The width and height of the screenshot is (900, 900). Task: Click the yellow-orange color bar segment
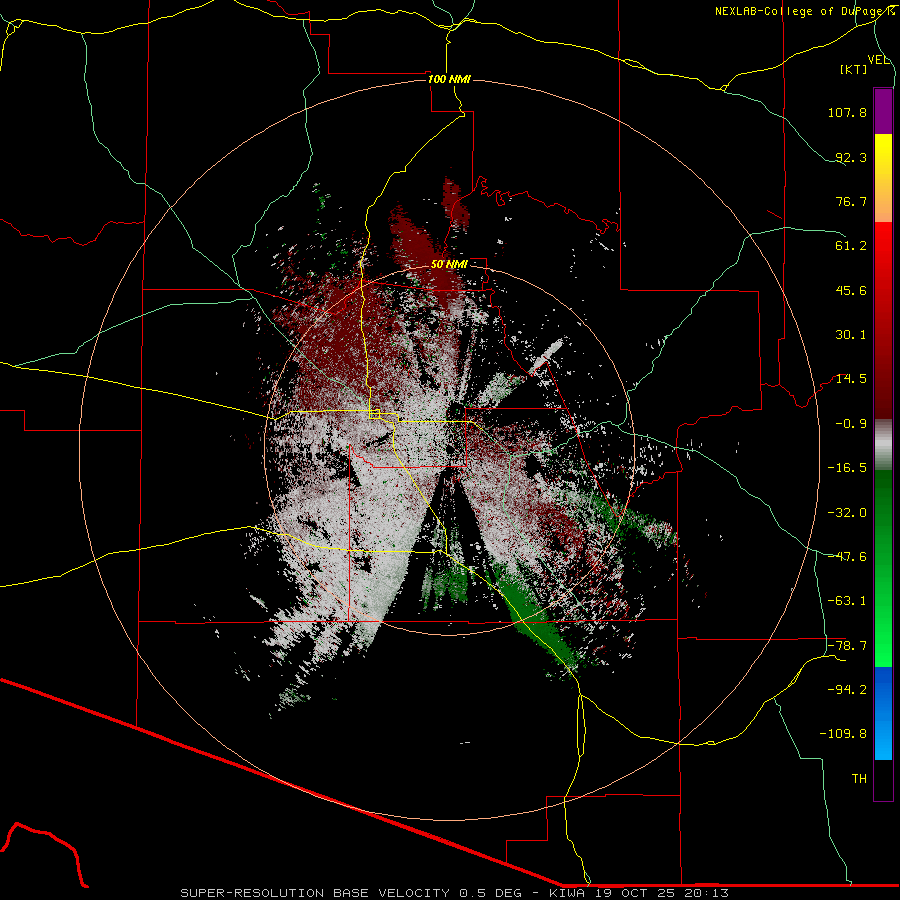(883, 178)
